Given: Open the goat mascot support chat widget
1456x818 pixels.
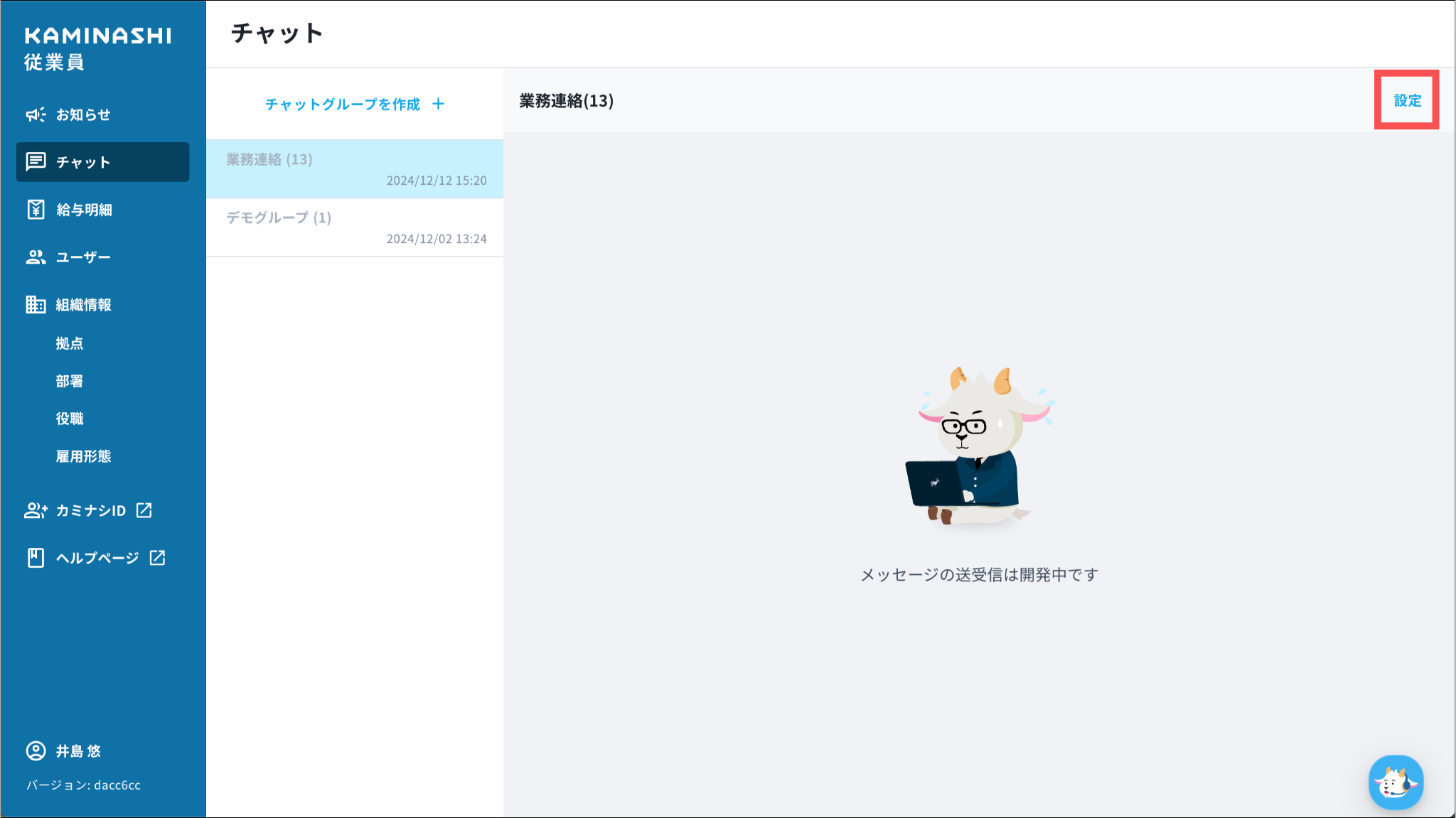Looking at the screenshot, I should pyautogui.click(x=1396, y=782).
